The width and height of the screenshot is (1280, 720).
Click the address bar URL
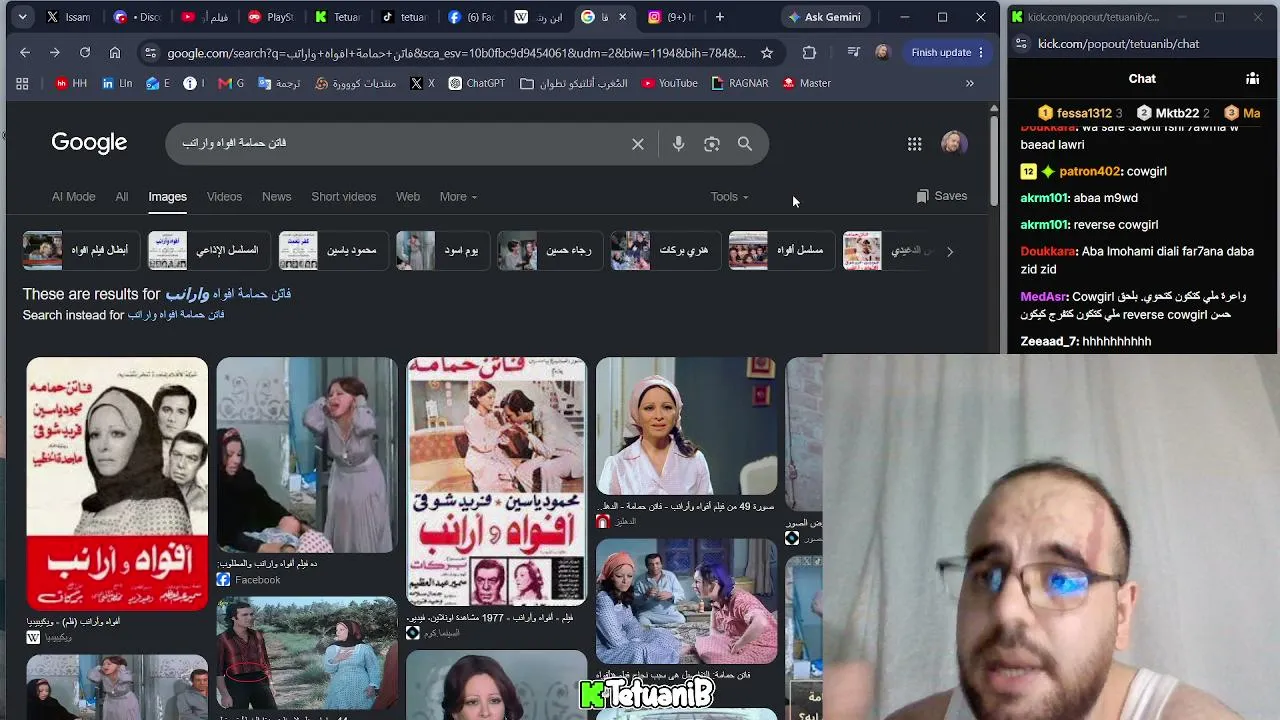pyautogui.click(x=456, y=53)
